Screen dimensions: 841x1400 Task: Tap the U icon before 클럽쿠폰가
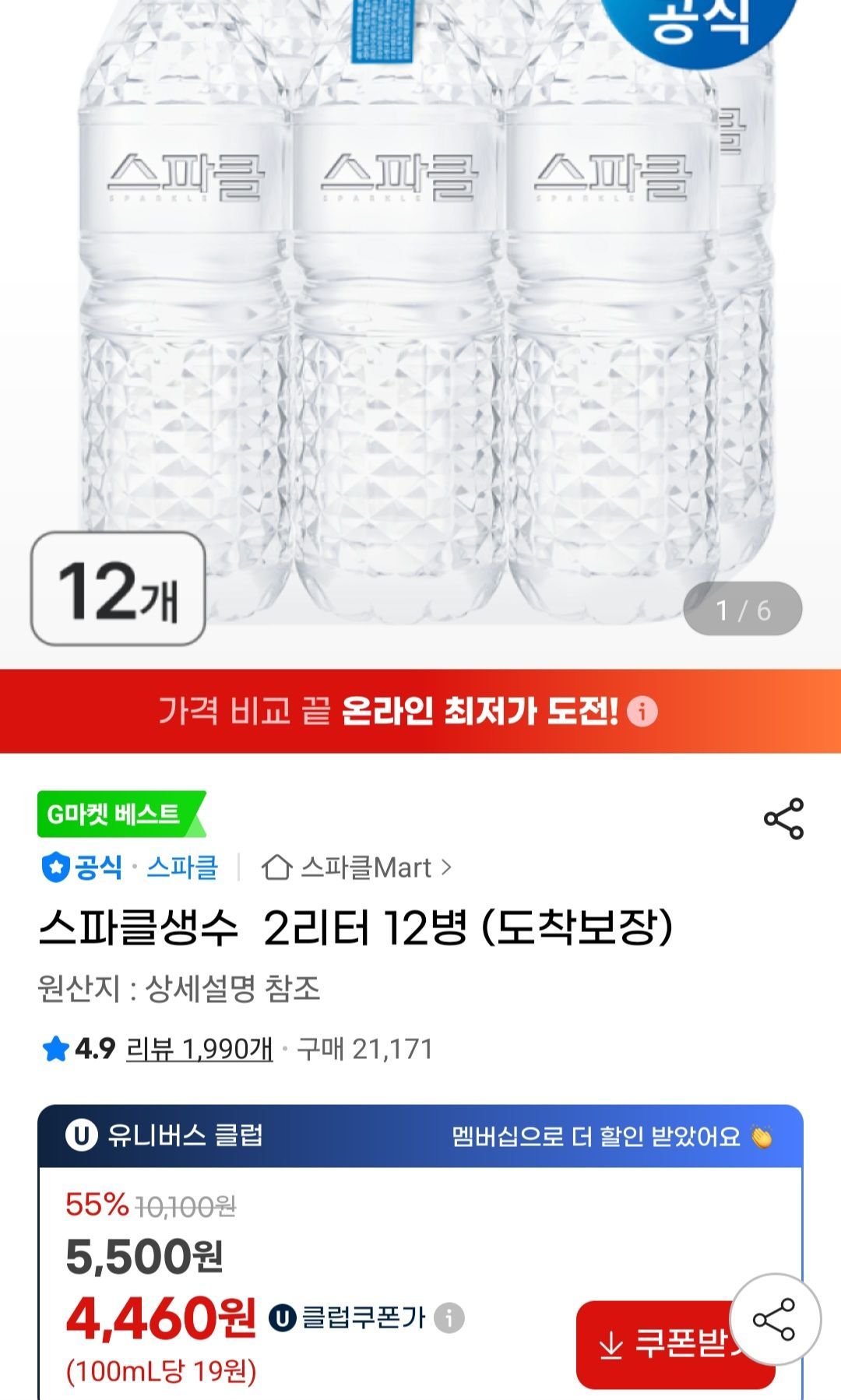pos(283,1317)
